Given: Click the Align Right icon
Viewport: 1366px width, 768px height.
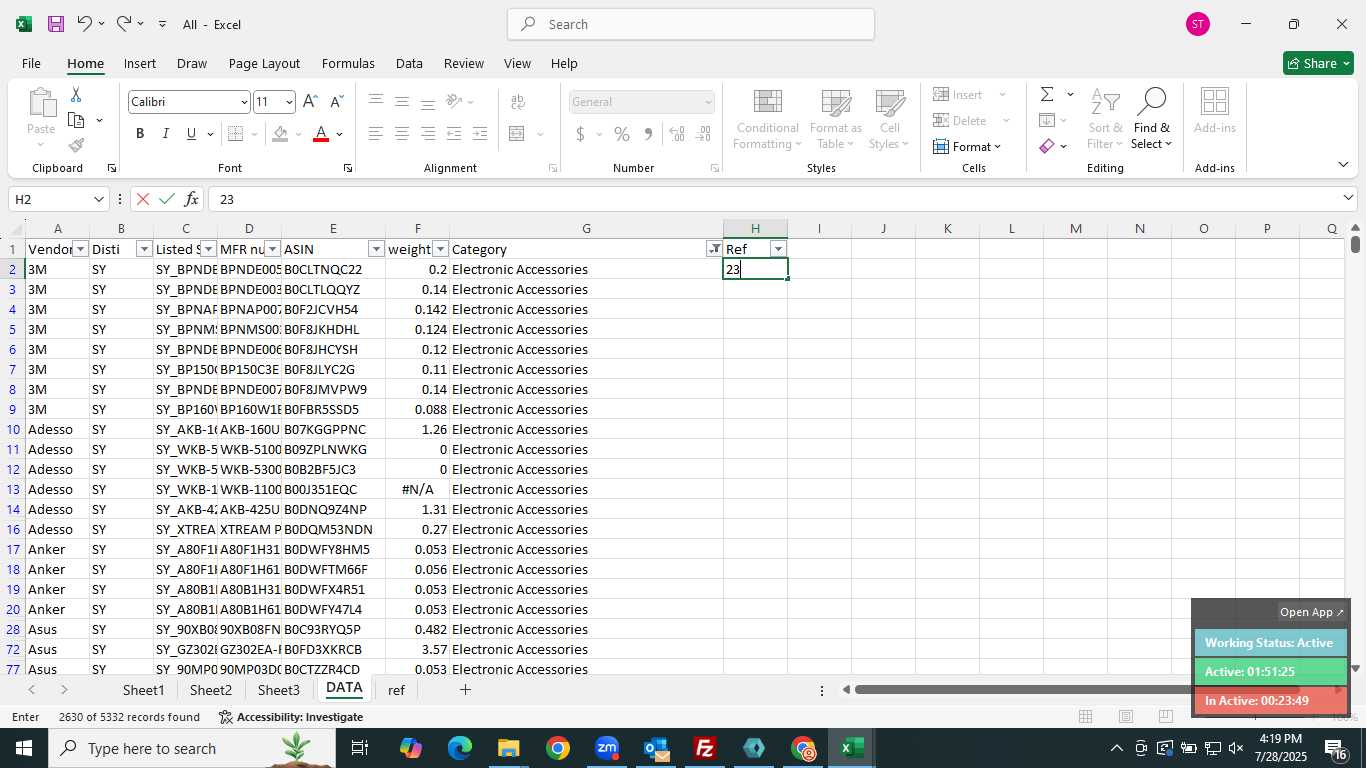Looking at the screenshot, I should (427, 134).
